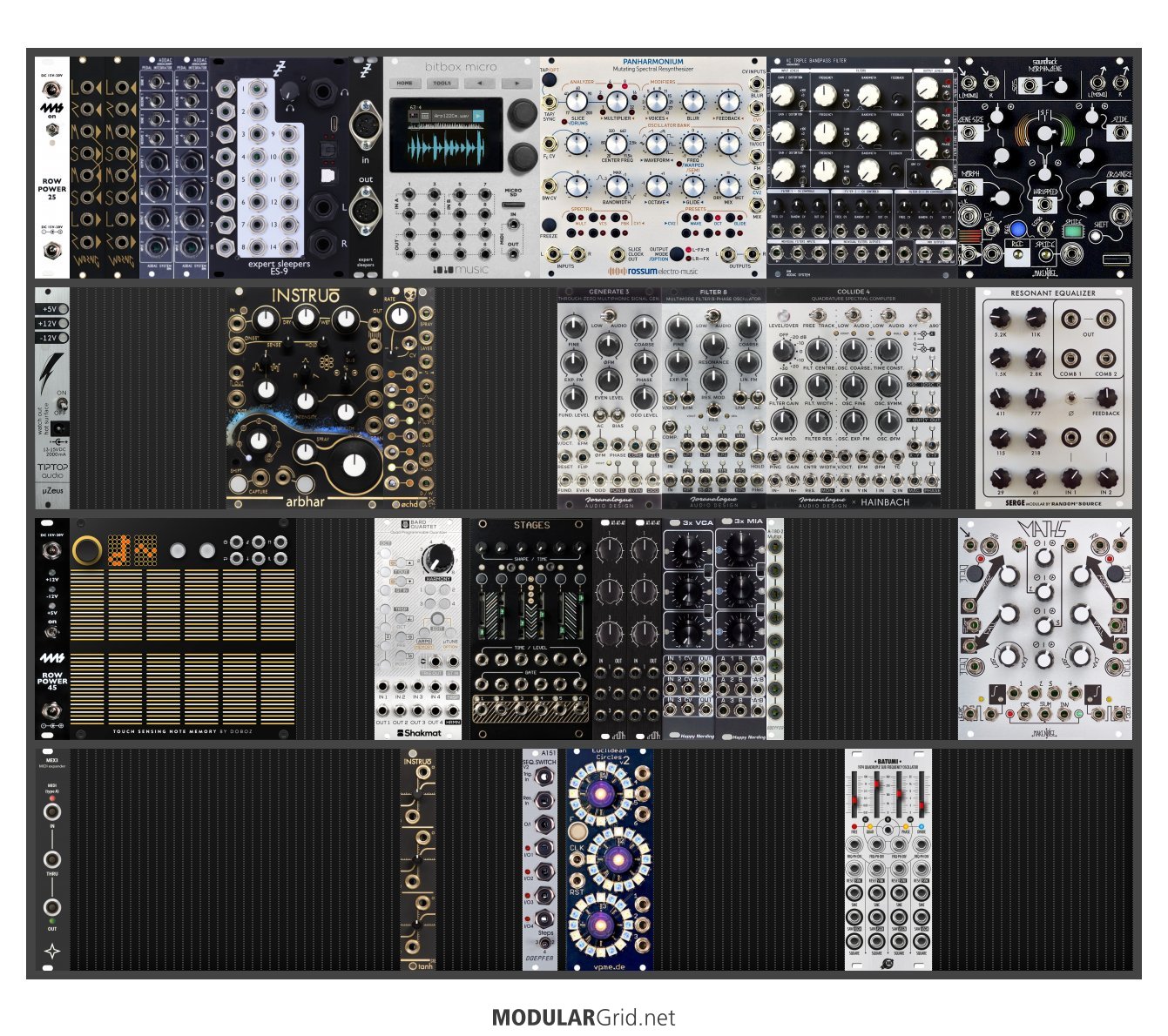Push the TAP button on Panharmonium
Image resolution: width=1168 pixels, height=1036 pixels.
[x=550, y=79]
